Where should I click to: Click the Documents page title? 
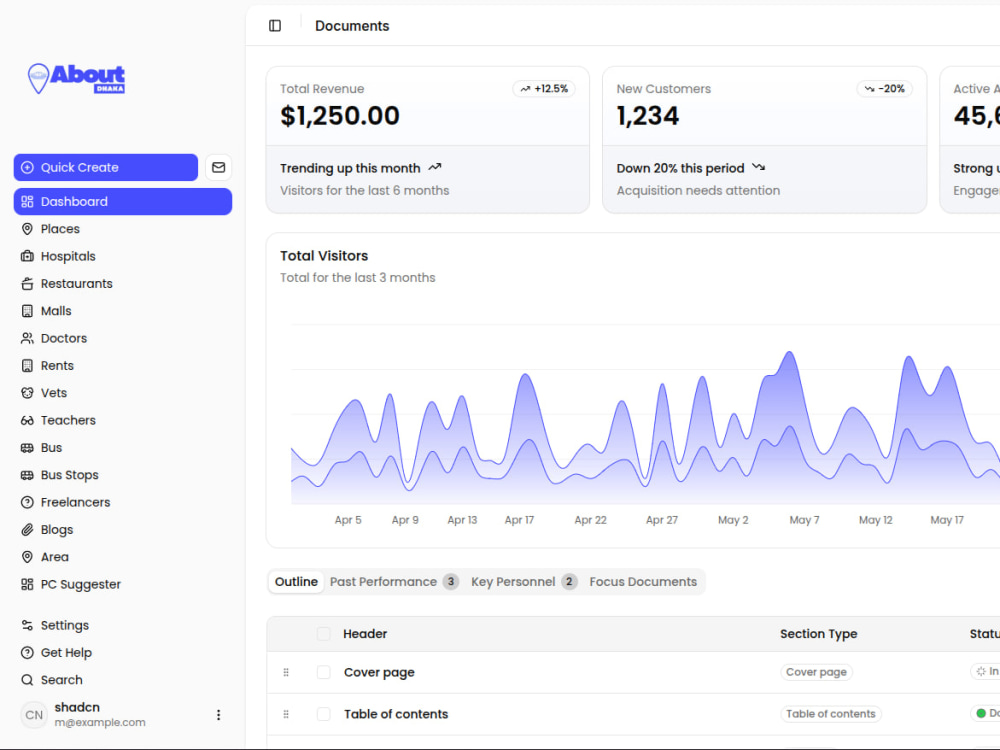(352, 26)
